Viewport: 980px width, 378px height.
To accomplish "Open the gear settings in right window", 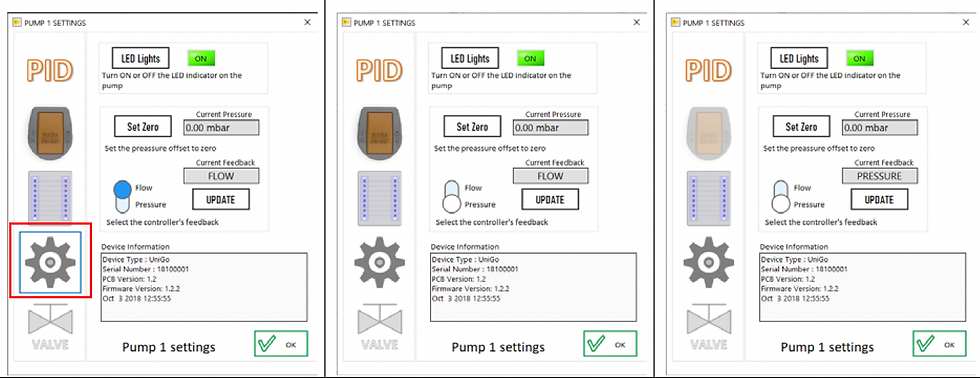I will click(x=709, y=263).
